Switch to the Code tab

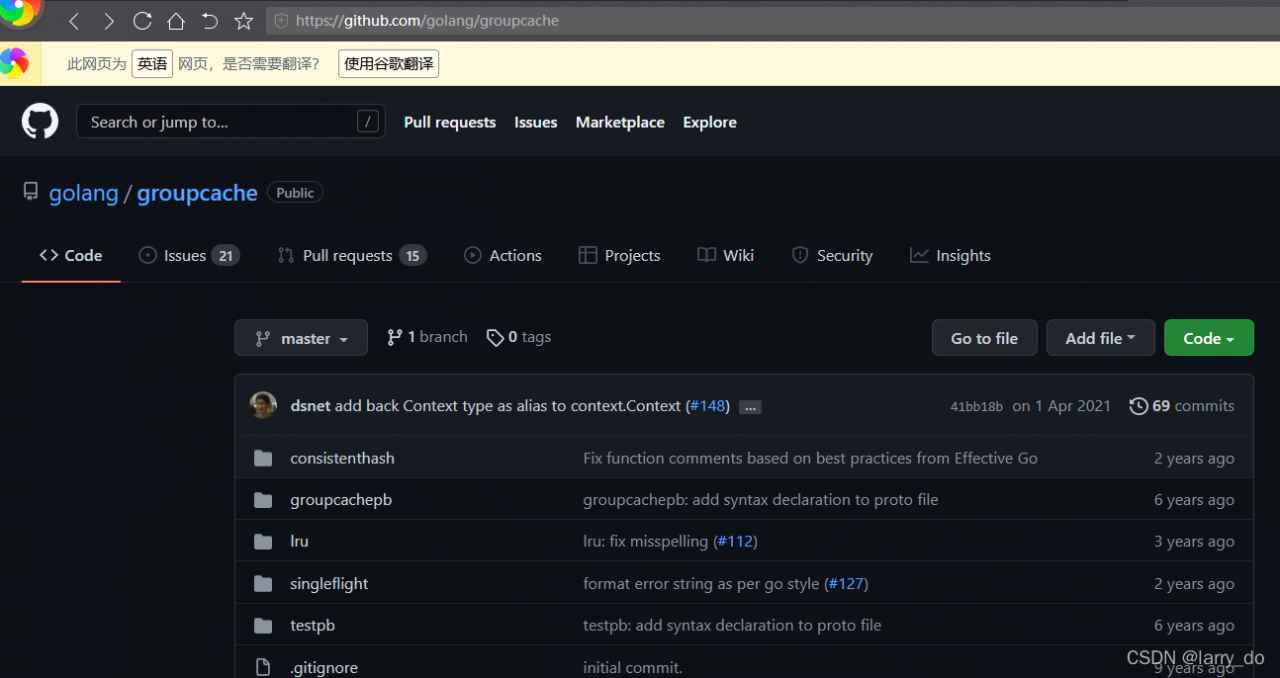(x=71, y=256)
